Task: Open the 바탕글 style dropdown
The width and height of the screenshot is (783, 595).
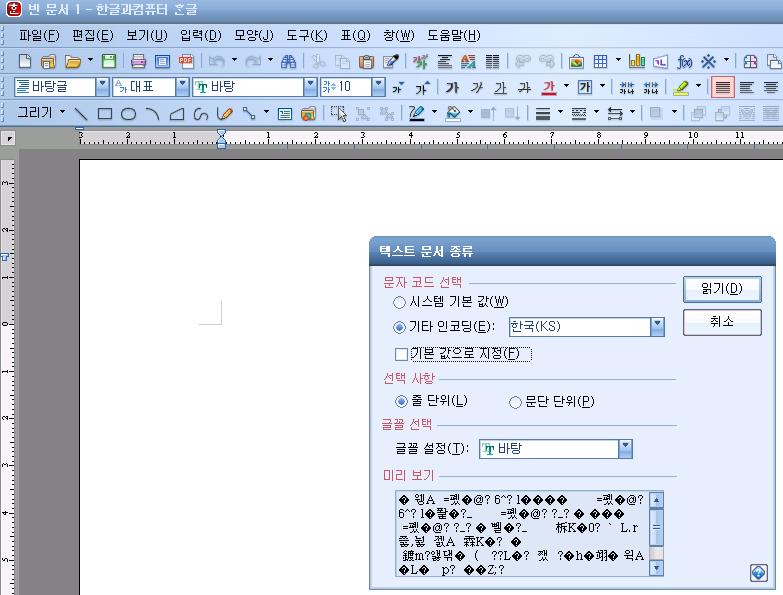Action: coord(102,87)
